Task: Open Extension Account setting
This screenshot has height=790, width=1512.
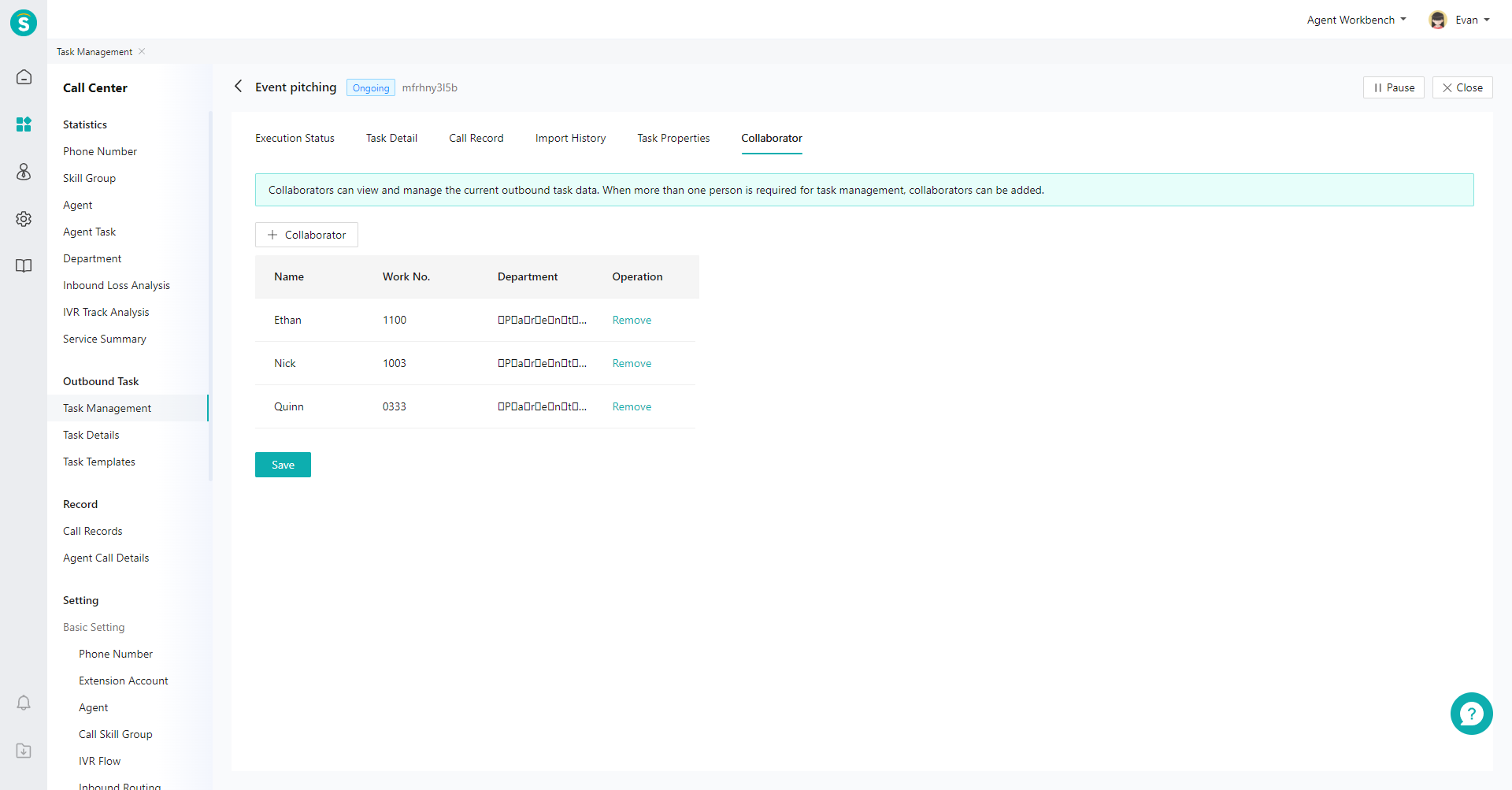Action: (124, 681)
